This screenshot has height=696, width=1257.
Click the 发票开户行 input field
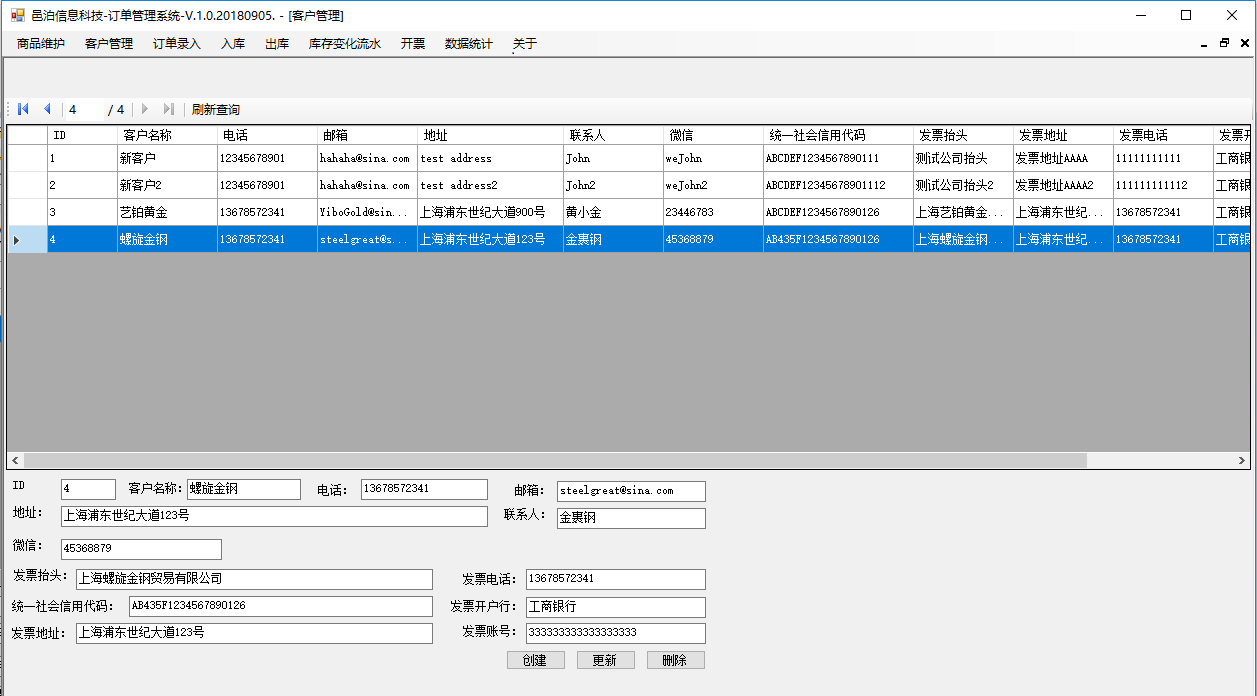pos(615,607)
